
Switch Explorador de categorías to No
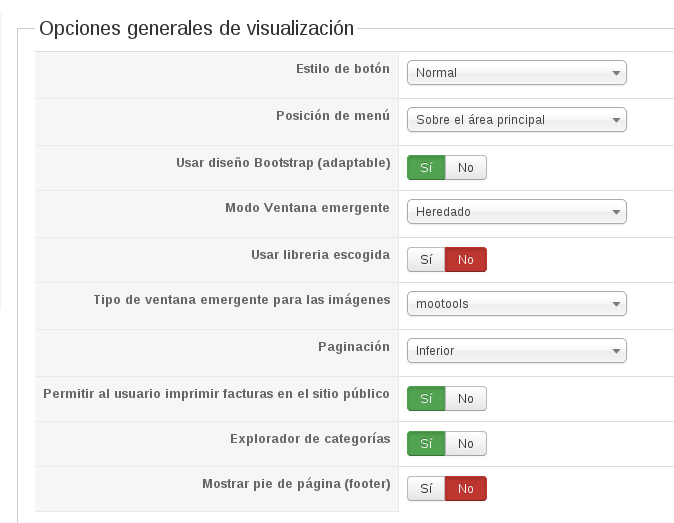coord(466,443)
